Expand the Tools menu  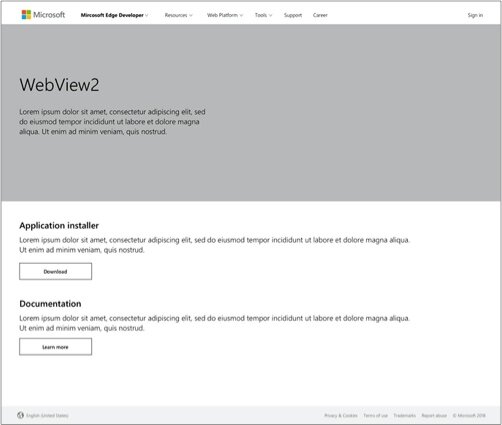[263, 15]
